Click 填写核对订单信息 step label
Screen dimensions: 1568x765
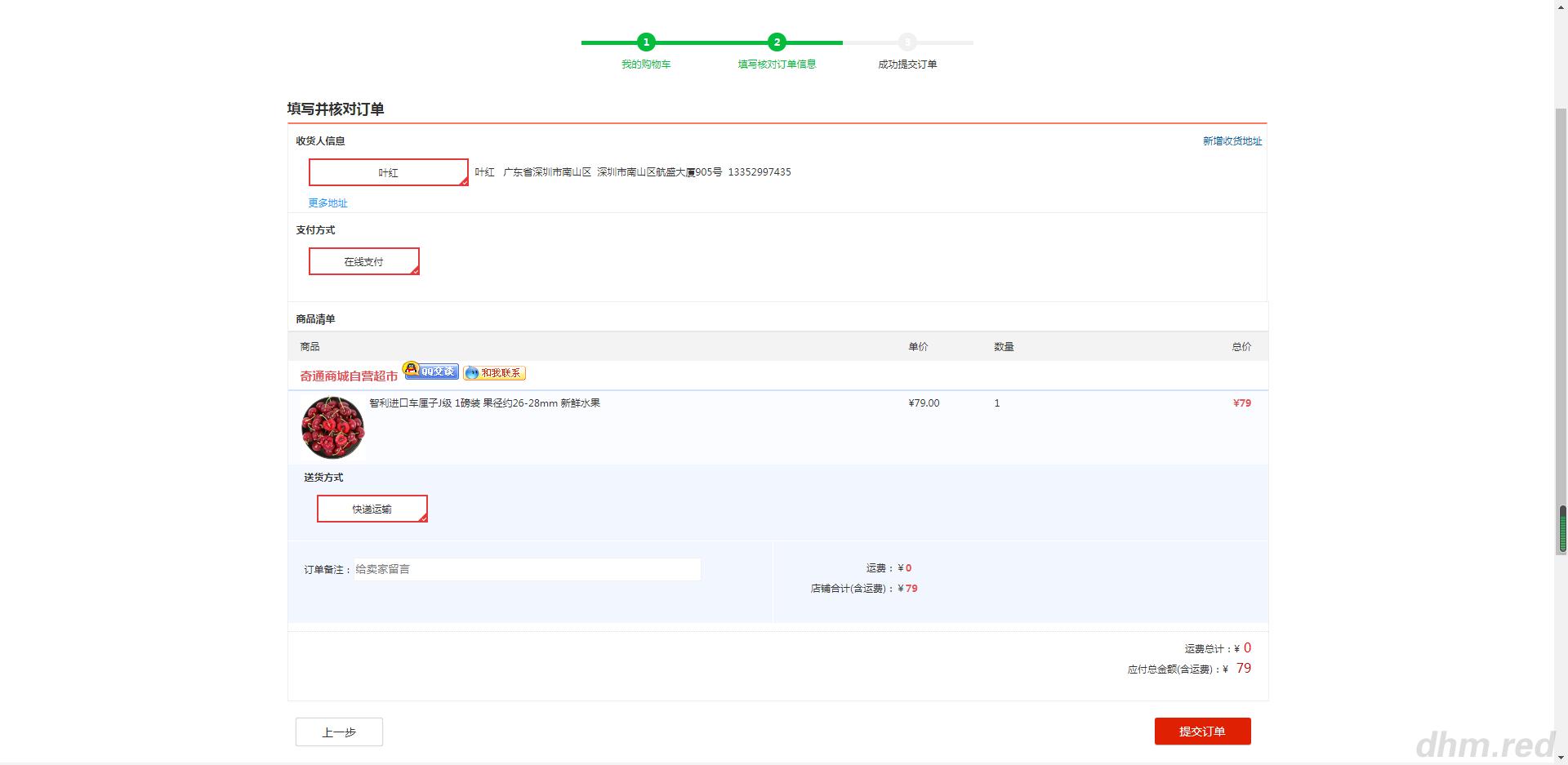[777, 64]
